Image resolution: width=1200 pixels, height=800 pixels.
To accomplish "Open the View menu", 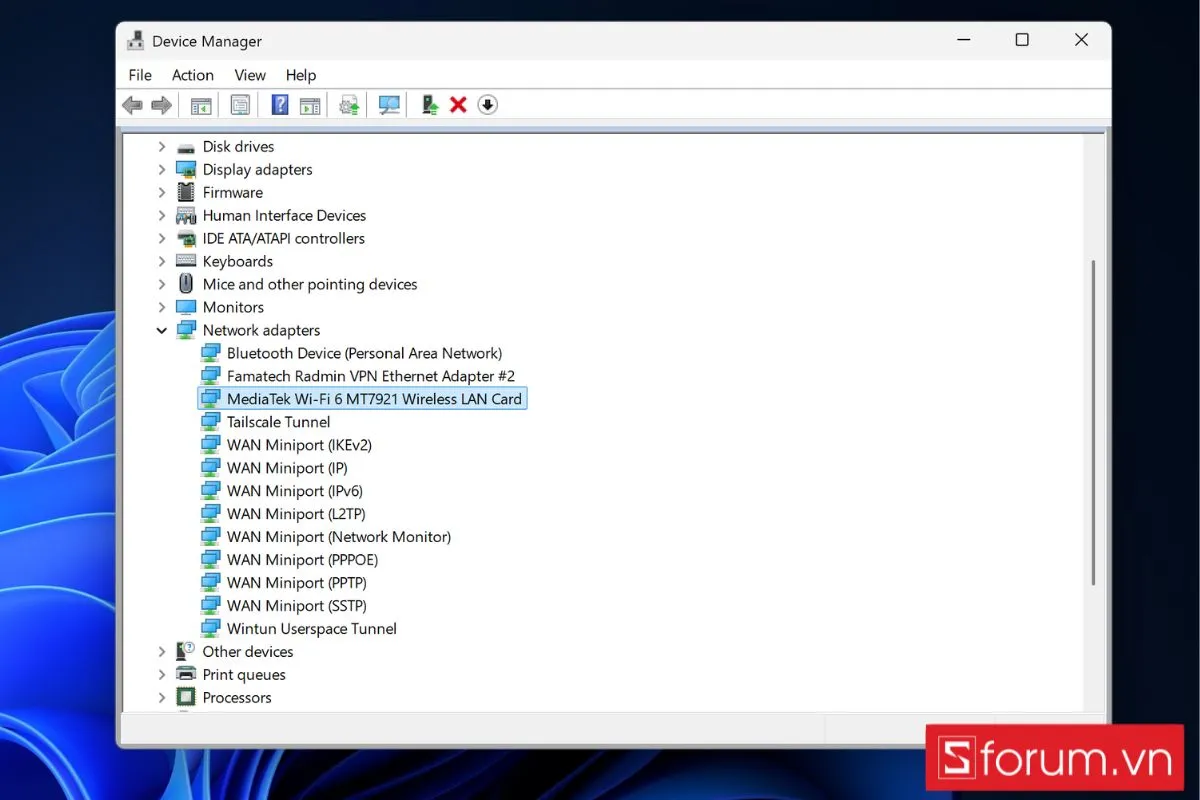I will [x=250, y=75].
